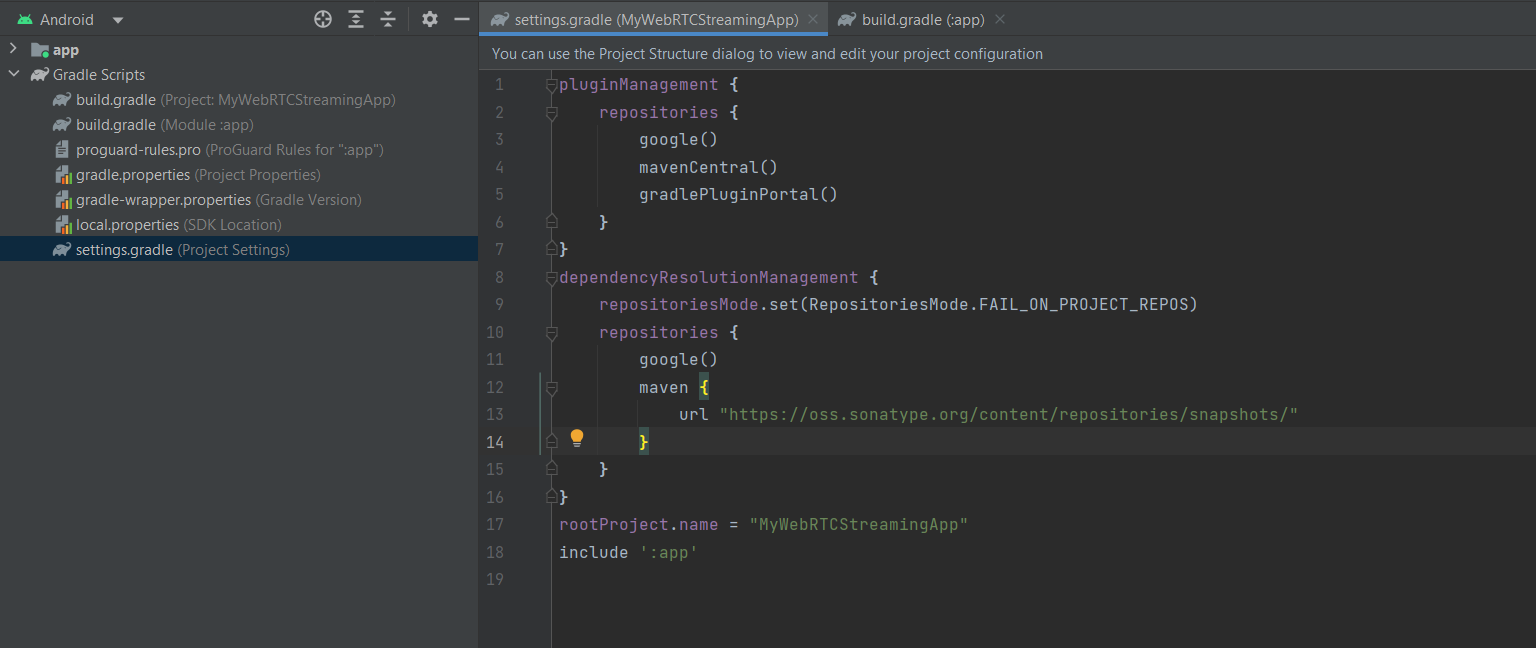Open gradle.properties (Project Properties) file

(x=187, y=175)
